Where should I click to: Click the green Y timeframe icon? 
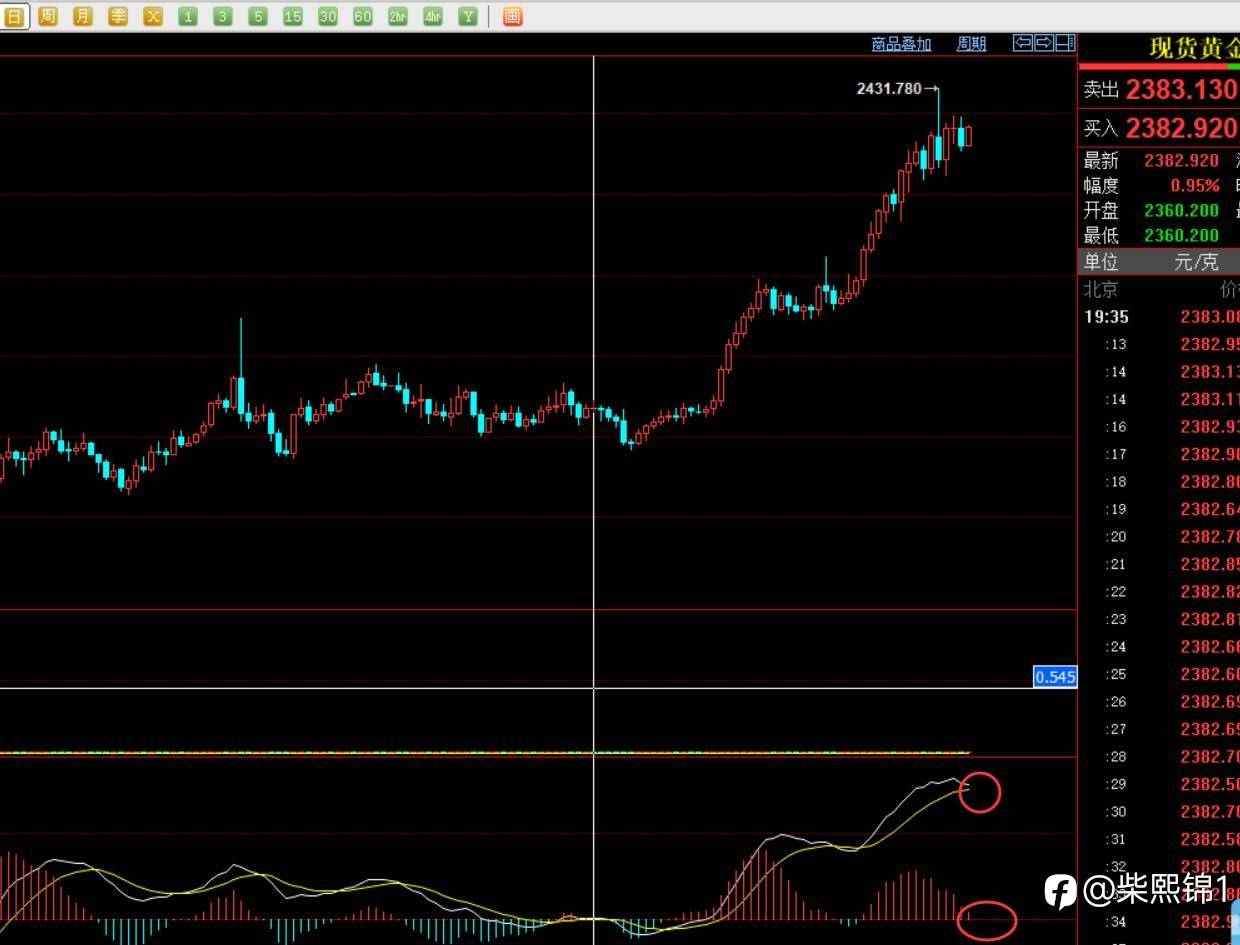coord(468,16)
